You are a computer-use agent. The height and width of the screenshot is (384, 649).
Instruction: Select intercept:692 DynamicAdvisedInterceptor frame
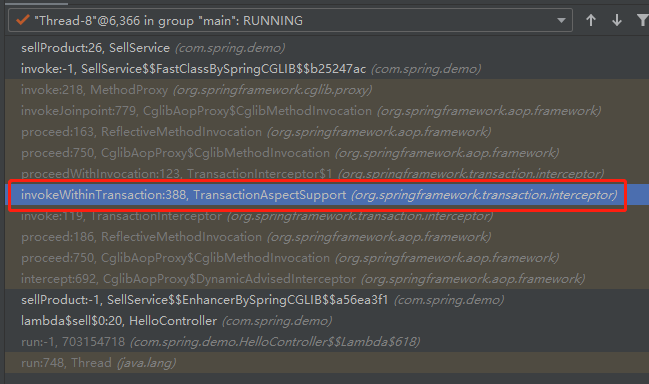[x=327, y=279]
